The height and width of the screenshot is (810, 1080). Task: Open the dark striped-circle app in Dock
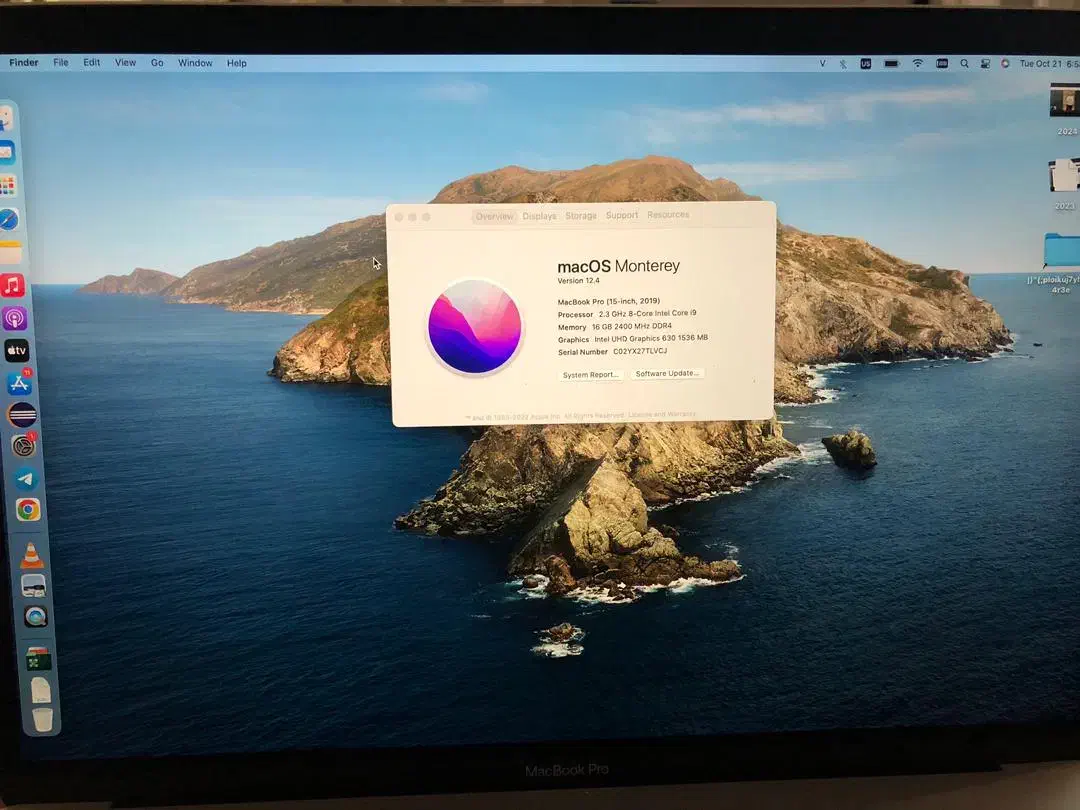(22, 415)
